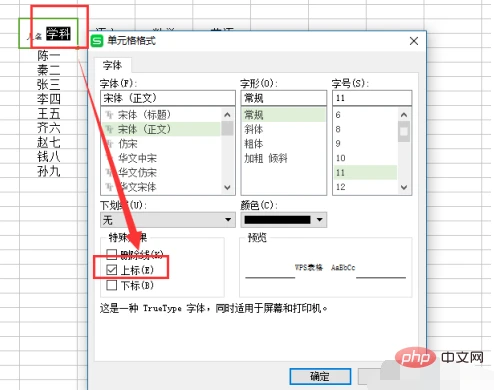Viewport: 494px width, 390px height.
Task: Select font size 9
Action: point(365,144)
